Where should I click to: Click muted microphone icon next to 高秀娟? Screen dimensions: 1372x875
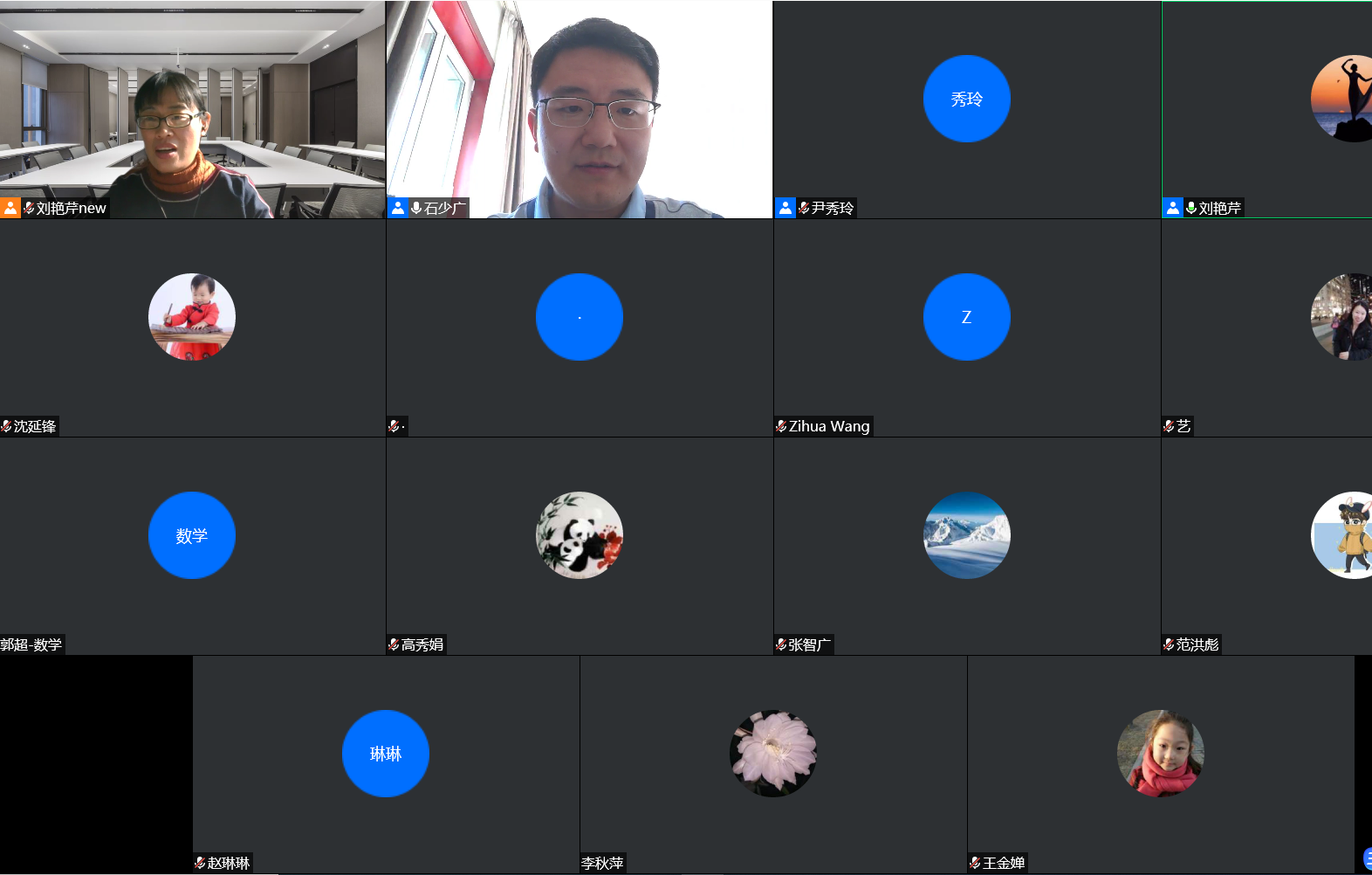point(394,644)
